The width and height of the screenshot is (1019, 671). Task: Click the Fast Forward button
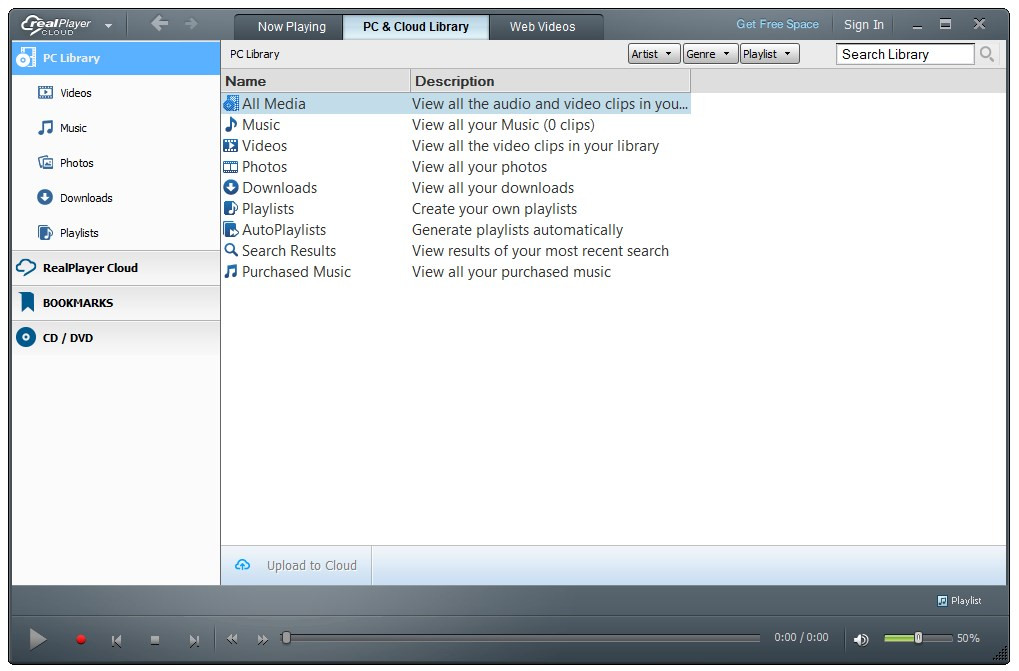[x=263, y=640]
